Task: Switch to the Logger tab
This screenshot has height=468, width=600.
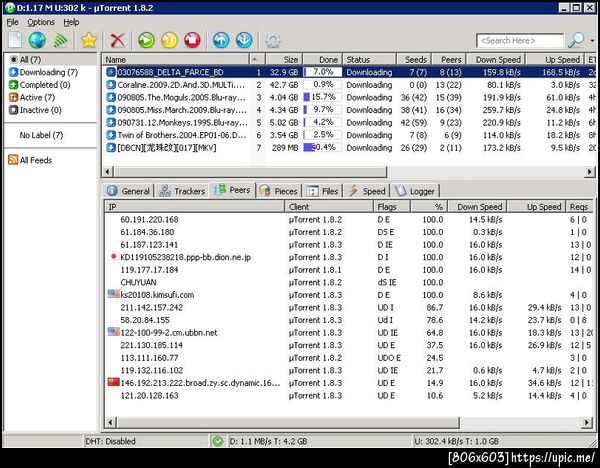Action: coord(415,191)
